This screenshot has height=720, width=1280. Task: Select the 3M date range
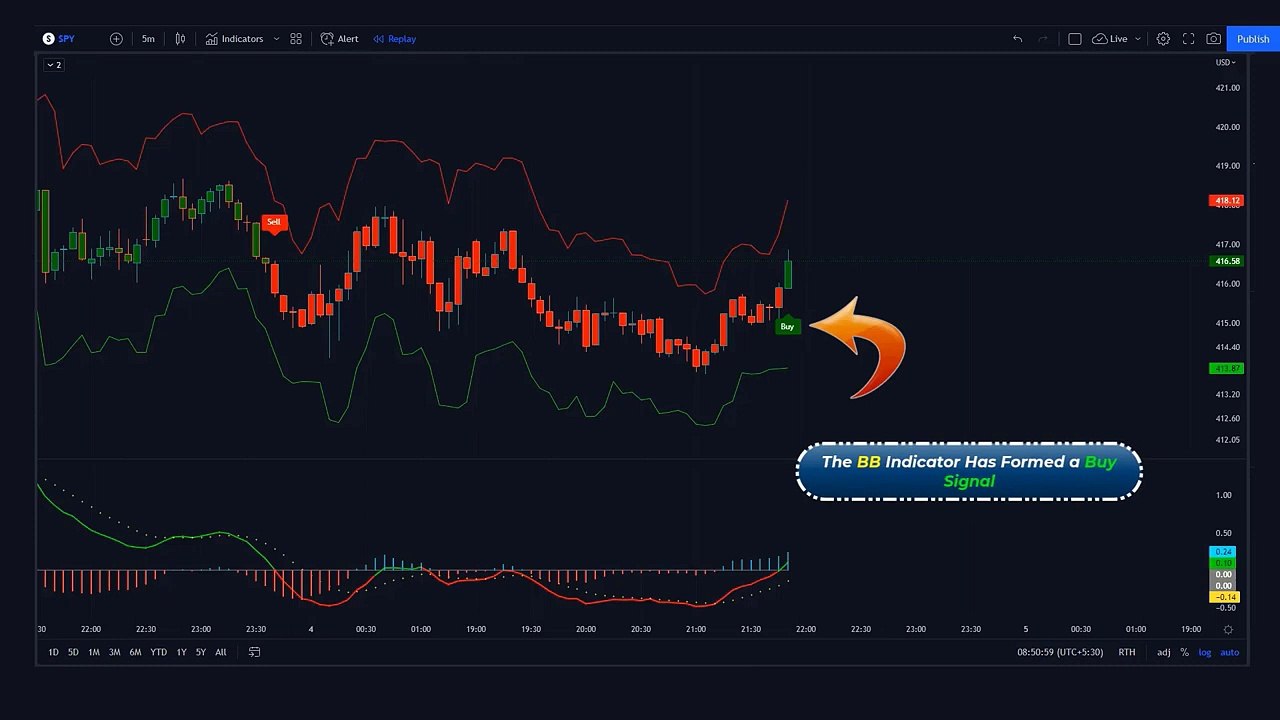114,652
